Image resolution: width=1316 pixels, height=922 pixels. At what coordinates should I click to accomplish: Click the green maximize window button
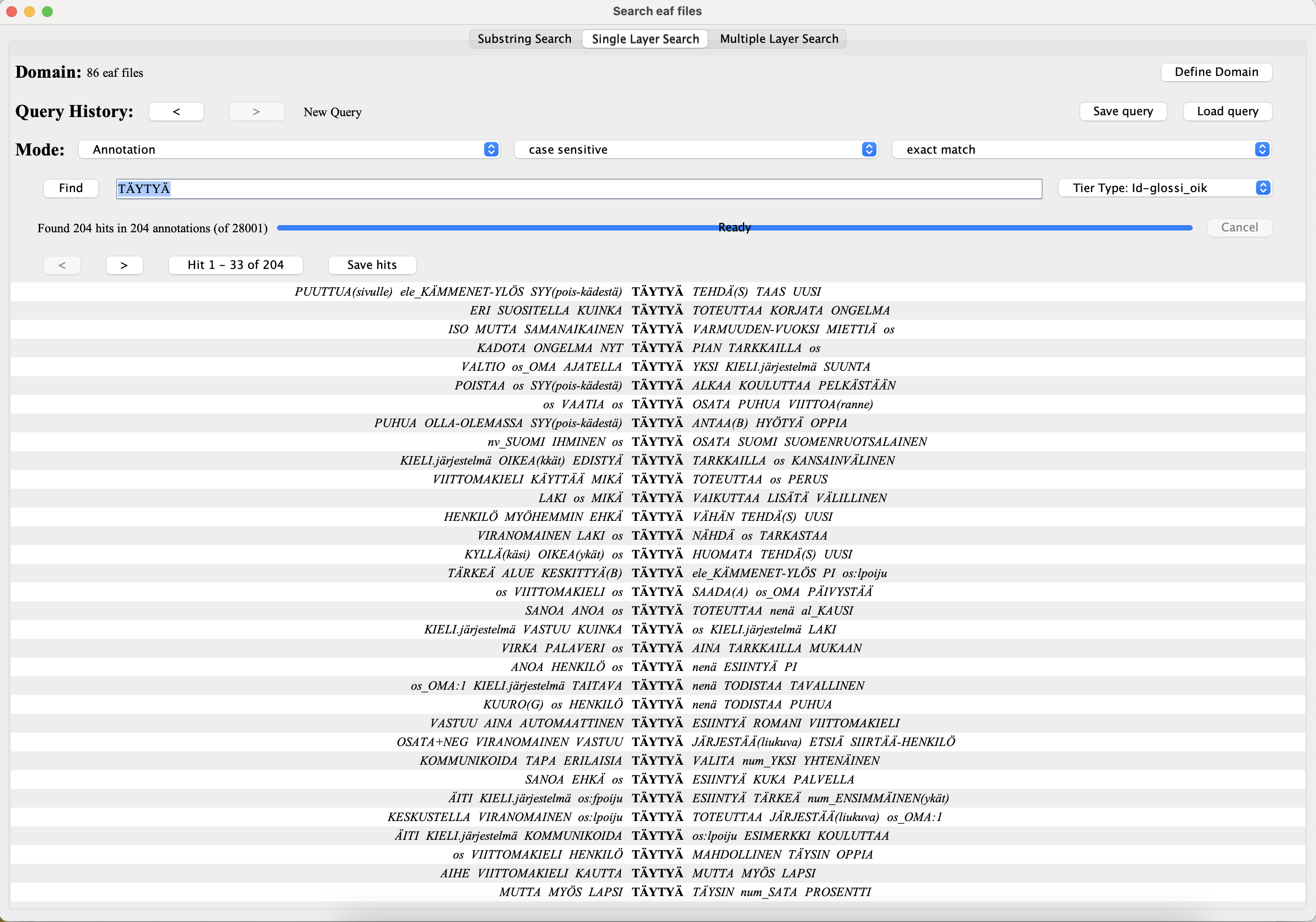(x=47, y=12)
